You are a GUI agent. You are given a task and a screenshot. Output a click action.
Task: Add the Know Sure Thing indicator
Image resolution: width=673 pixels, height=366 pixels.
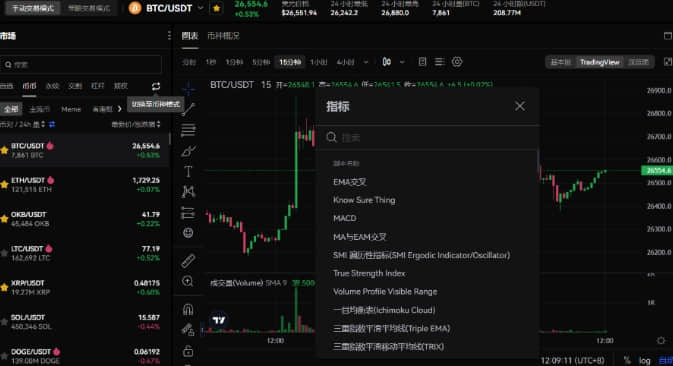coord(364,200)
